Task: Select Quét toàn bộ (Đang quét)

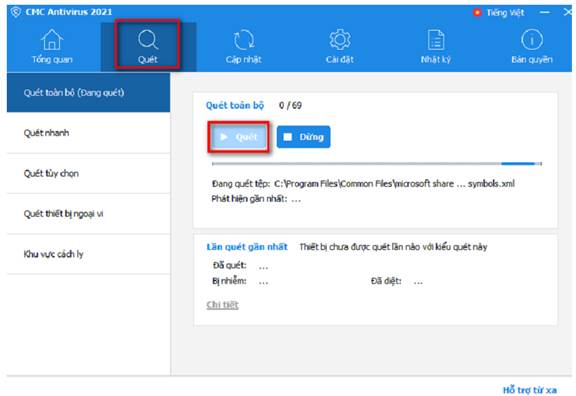Action: (x=88, y=92)
